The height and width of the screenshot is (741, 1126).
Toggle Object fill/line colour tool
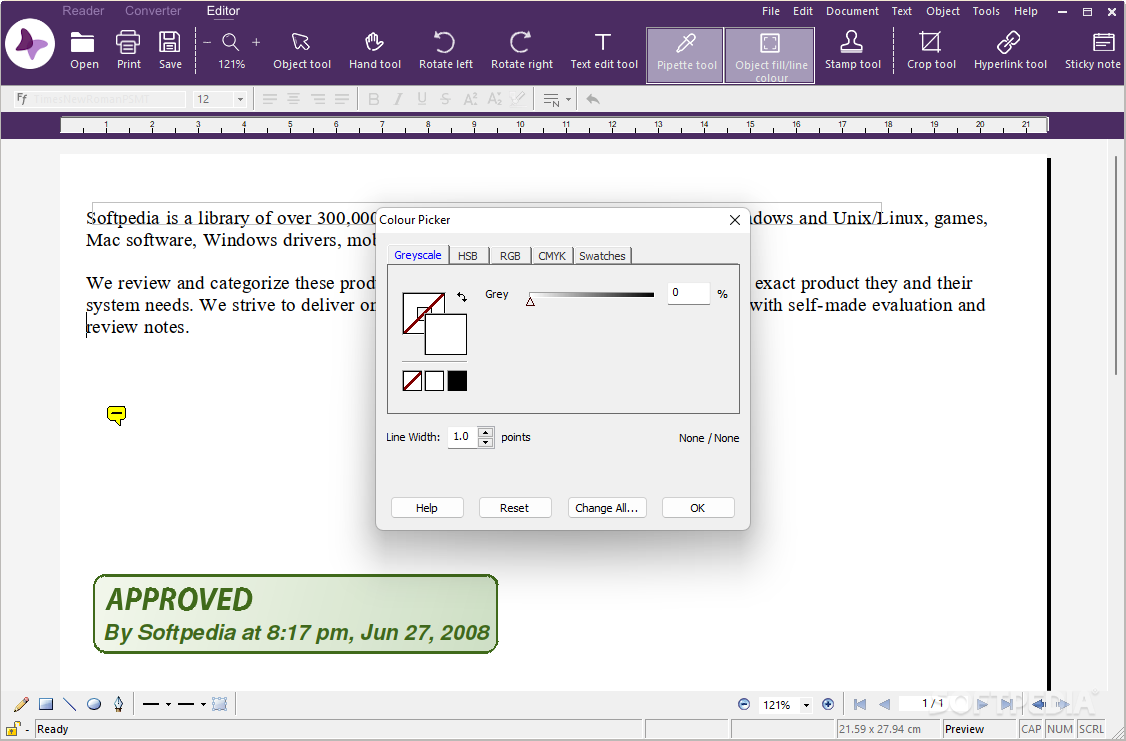click(770, 55)
